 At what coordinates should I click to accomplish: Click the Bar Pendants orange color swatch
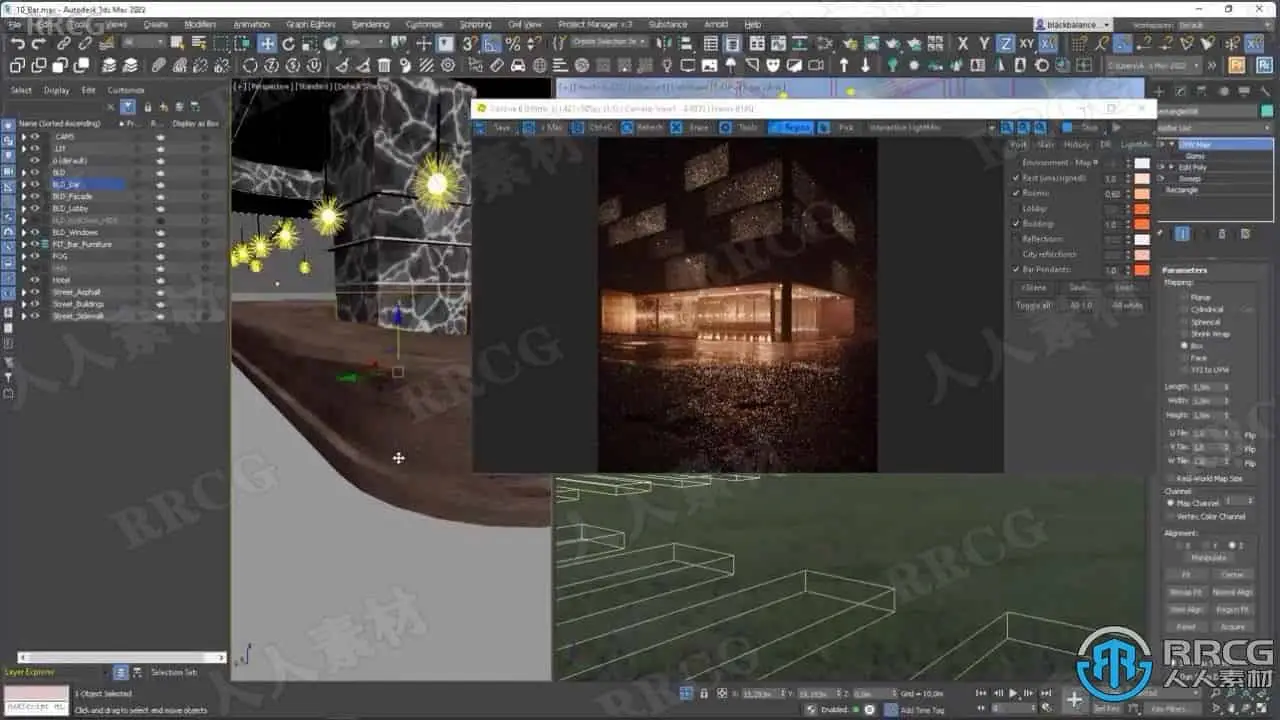[x=1141, y=270]
